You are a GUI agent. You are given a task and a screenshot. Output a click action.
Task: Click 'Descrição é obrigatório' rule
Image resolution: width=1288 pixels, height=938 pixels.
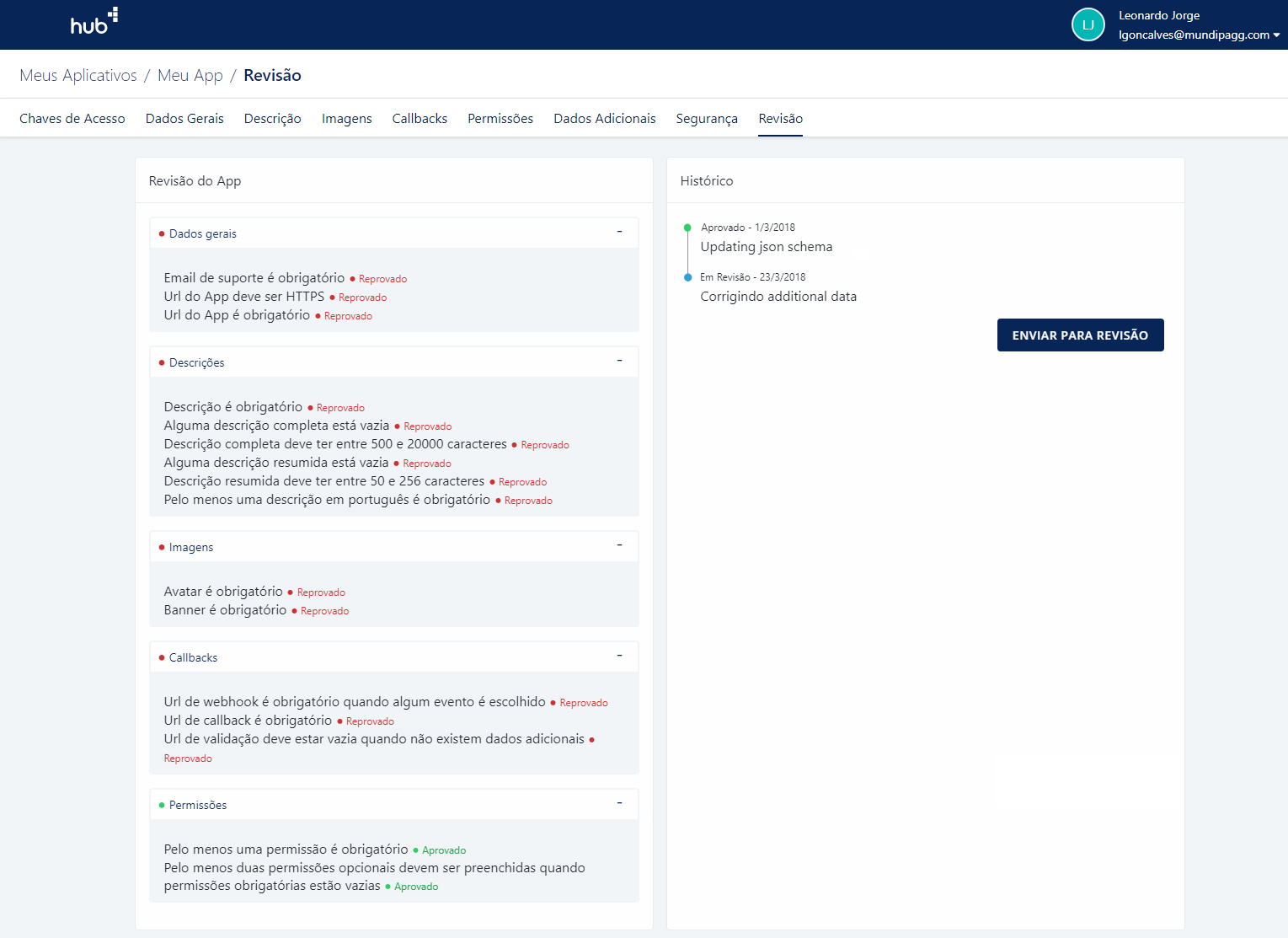click(x=233, y=407)
